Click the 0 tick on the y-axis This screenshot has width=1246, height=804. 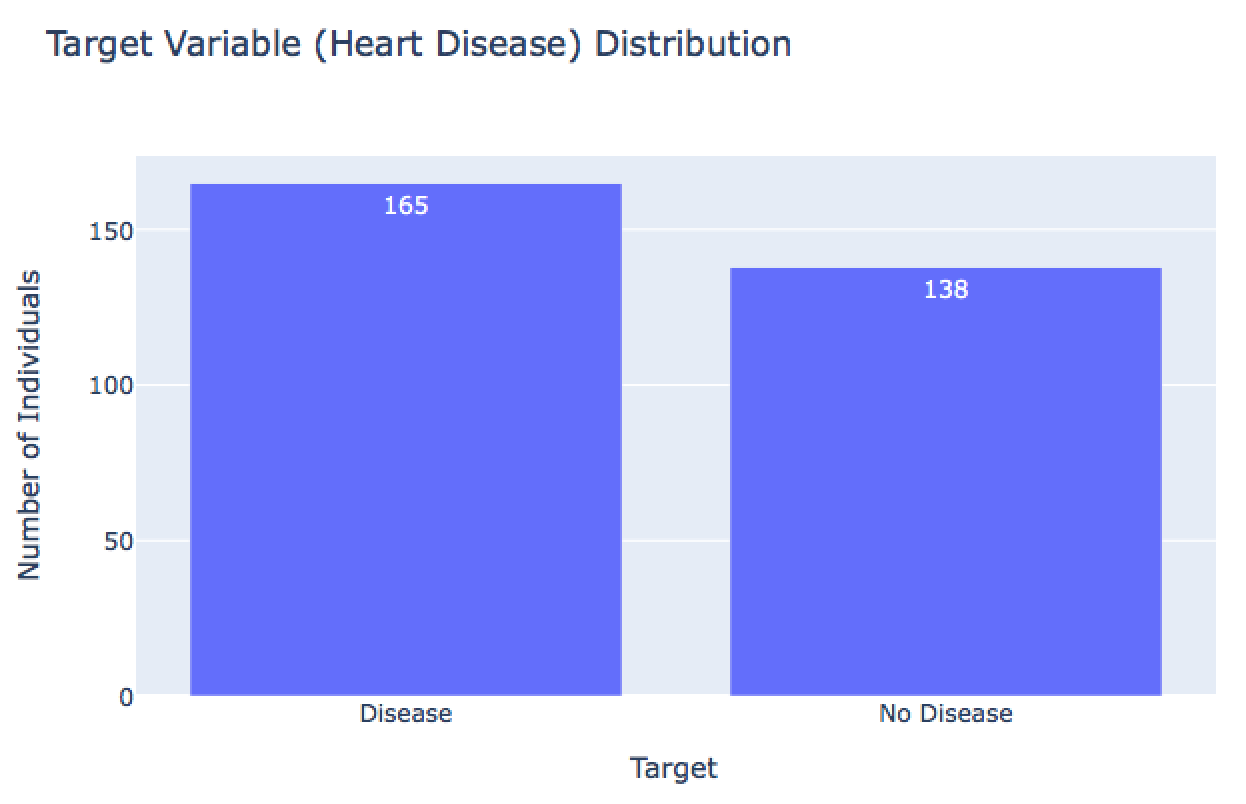[126, 697]
